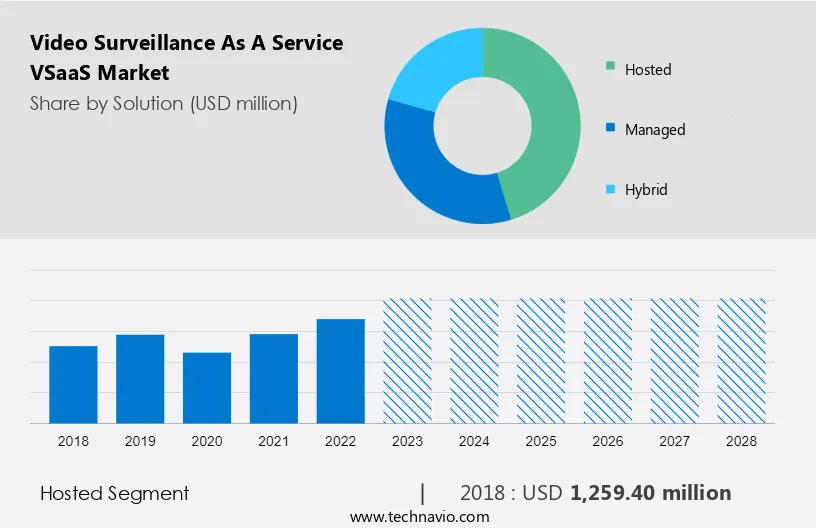The height and width of the screenshot is (528, 816).
Task: Click the 2023 hatched forecast bar
Action: [x=408, y=360]
